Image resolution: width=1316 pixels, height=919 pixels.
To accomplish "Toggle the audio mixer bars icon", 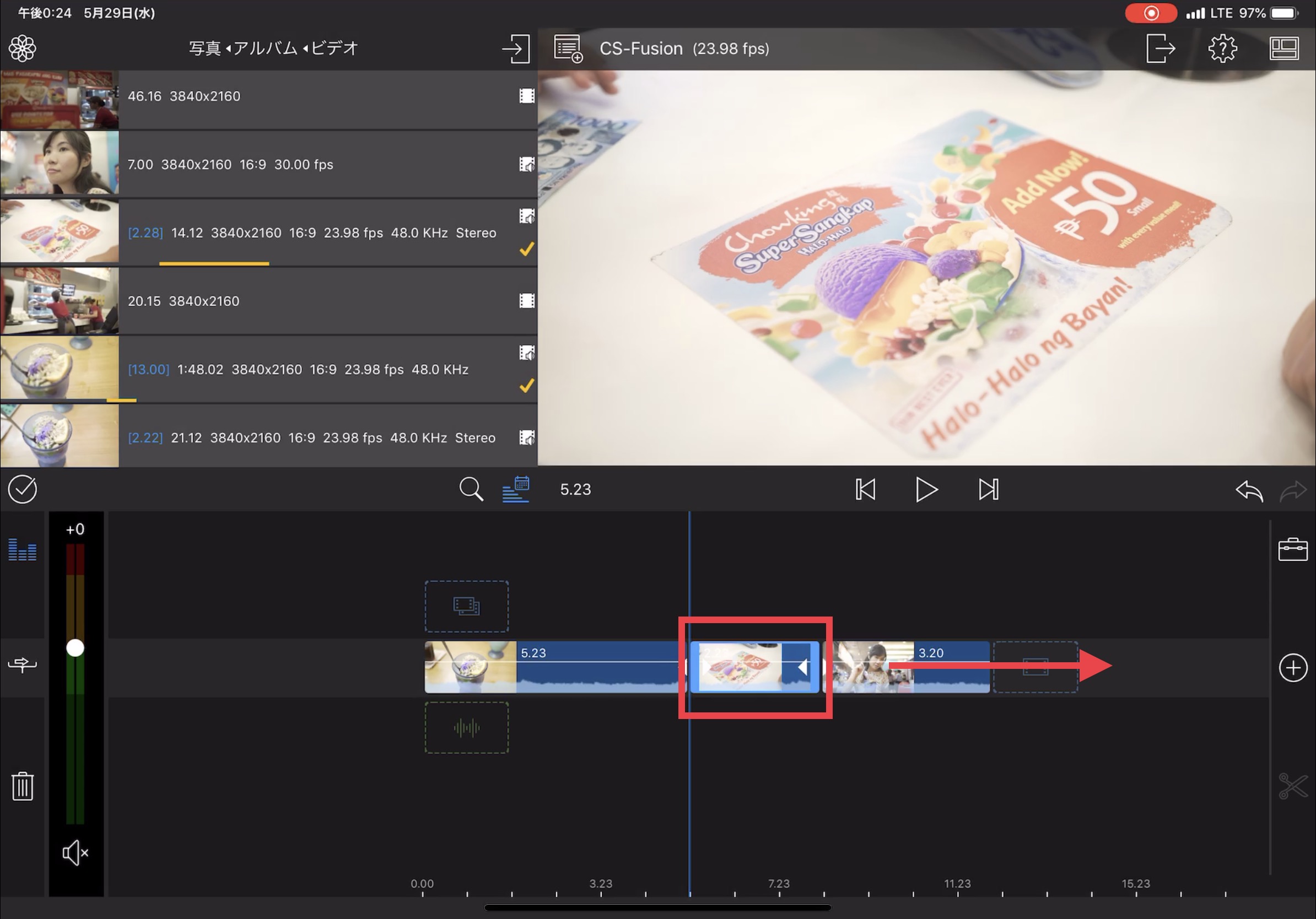I will click(x=23, y=549).
